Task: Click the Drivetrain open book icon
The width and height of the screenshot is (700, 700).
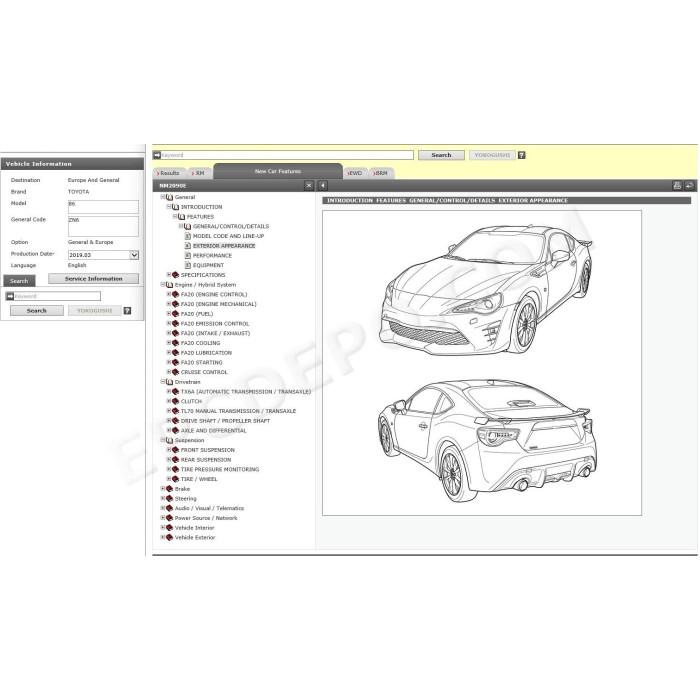Action: tap(169, 382)
